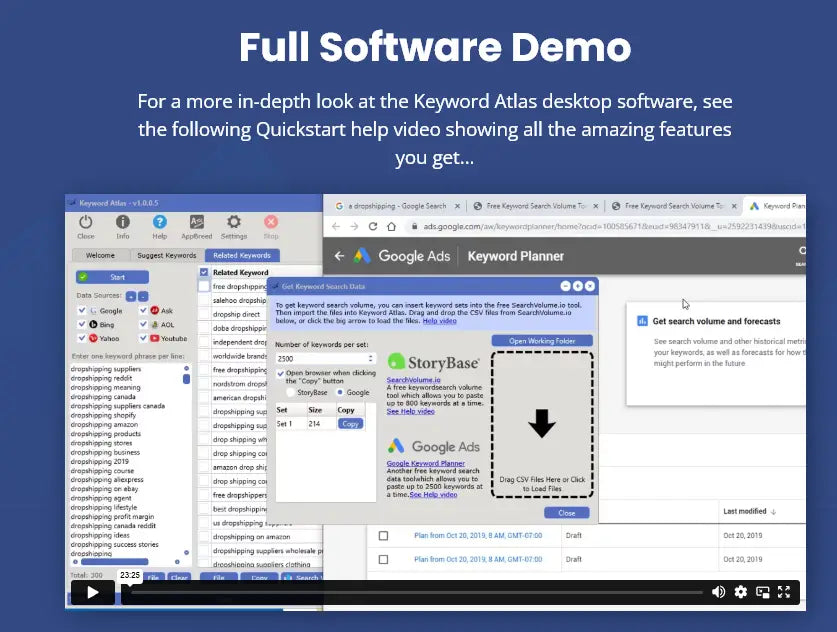Click dropshipping shopify in the keyword list
The height and width of the screenshot is (632, 837).
coord(103,415)
